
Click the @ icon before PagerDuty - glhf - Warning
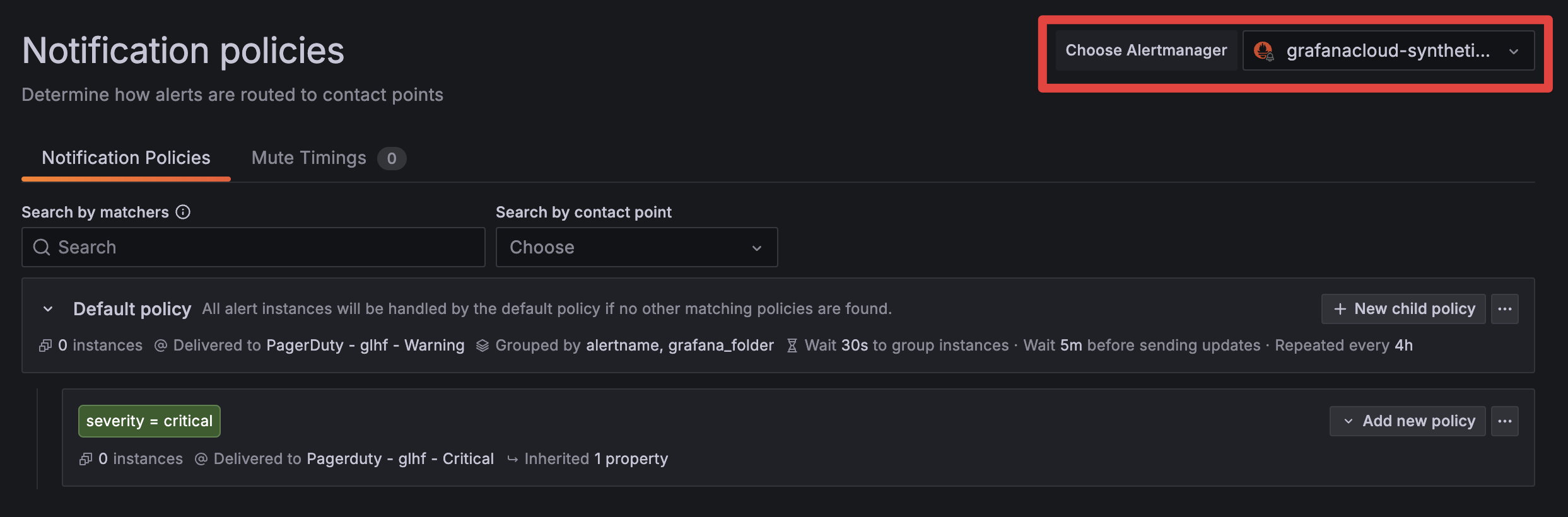pyautogui.click(x=161, y=346)
